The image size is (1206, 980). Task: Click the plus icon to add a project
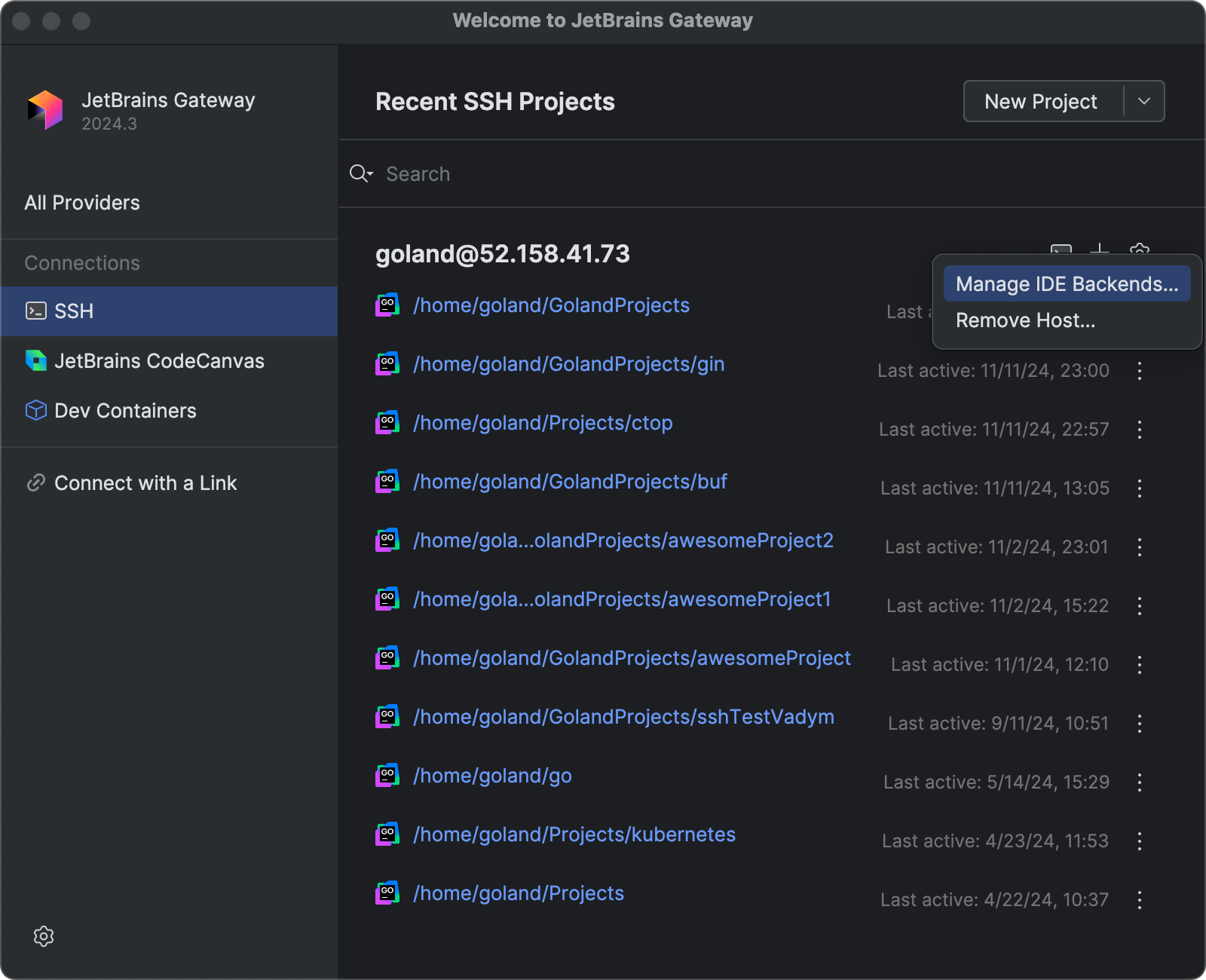point(1101,250)
